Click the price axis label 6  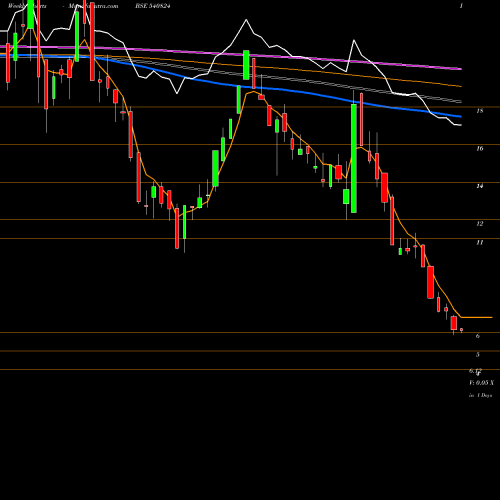click(x=478, y=336)
